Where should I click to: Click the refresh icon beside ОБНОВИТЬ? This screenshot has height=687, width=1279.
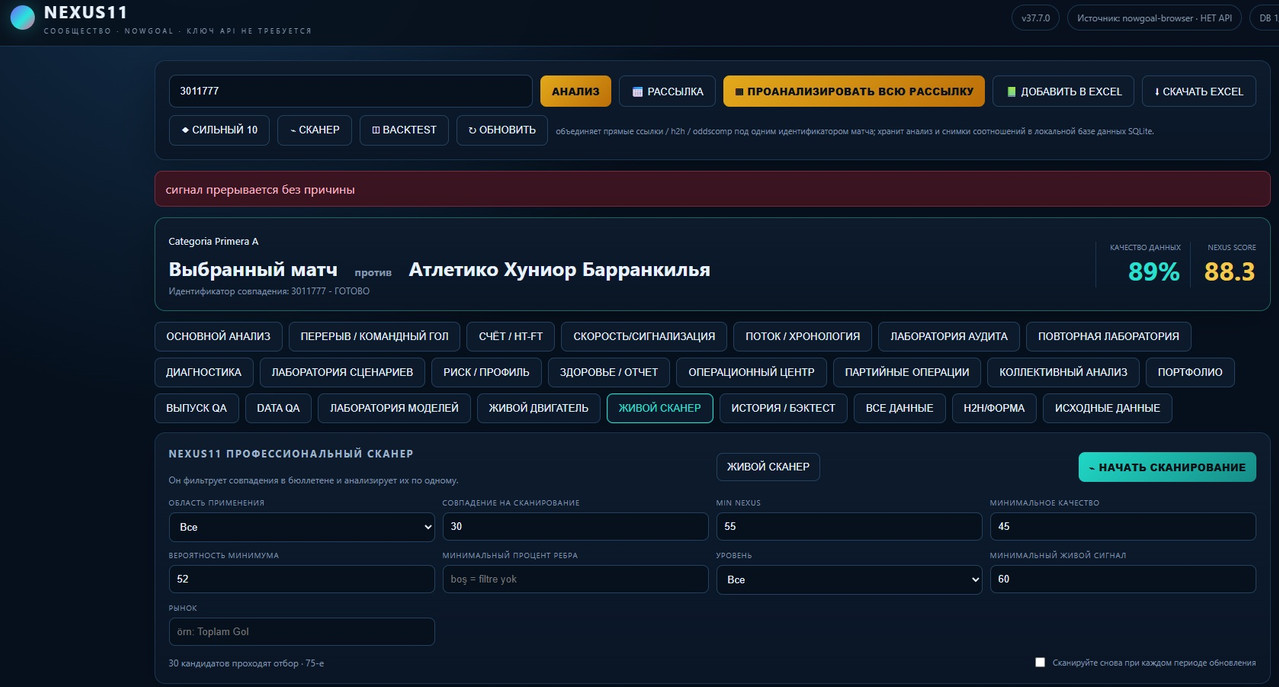pos(473,130)
